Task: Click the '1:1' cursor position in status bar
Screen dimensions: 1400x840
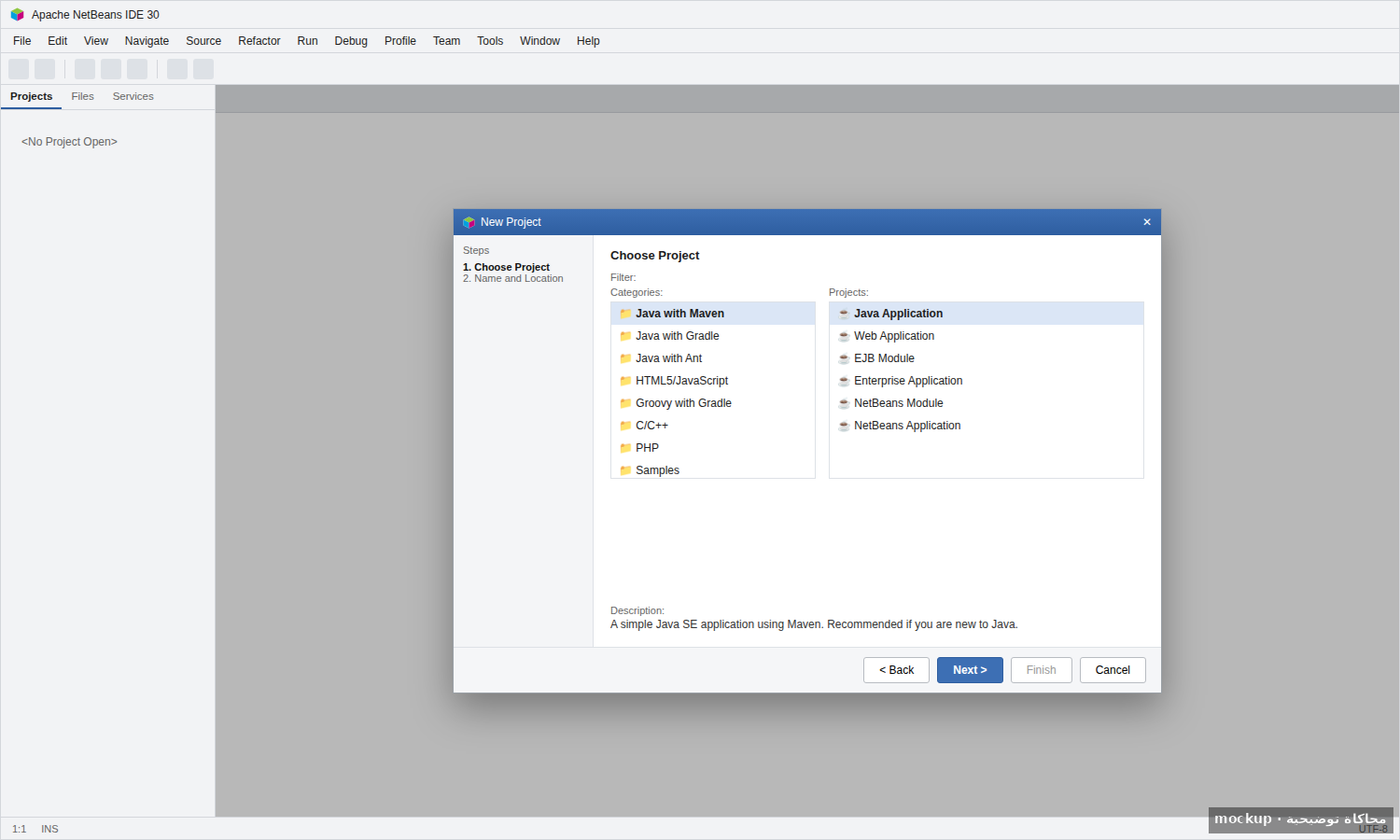Action: click(19, 829)
